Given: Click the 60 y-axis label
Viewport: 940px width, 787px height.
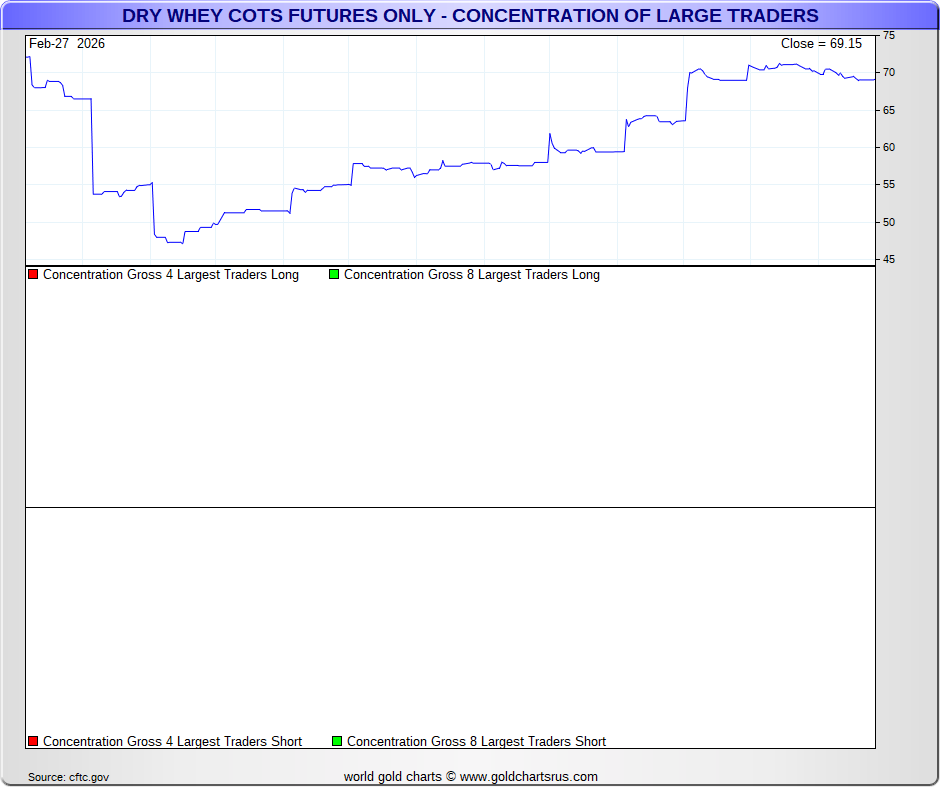Looking at the screenshot, I should pos(888,147).
